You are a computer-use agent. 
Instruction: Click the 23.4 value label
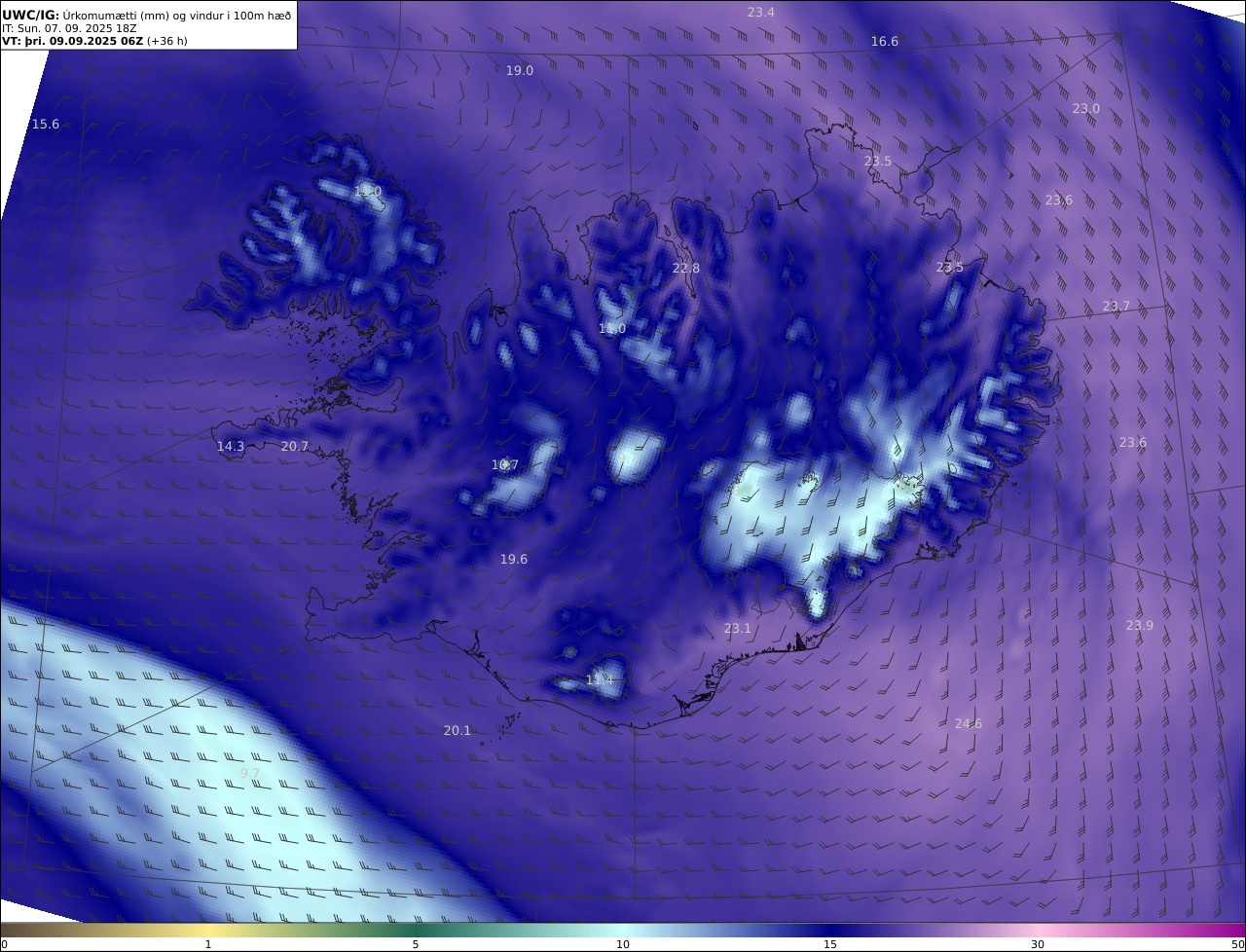(x=761, y=12)
